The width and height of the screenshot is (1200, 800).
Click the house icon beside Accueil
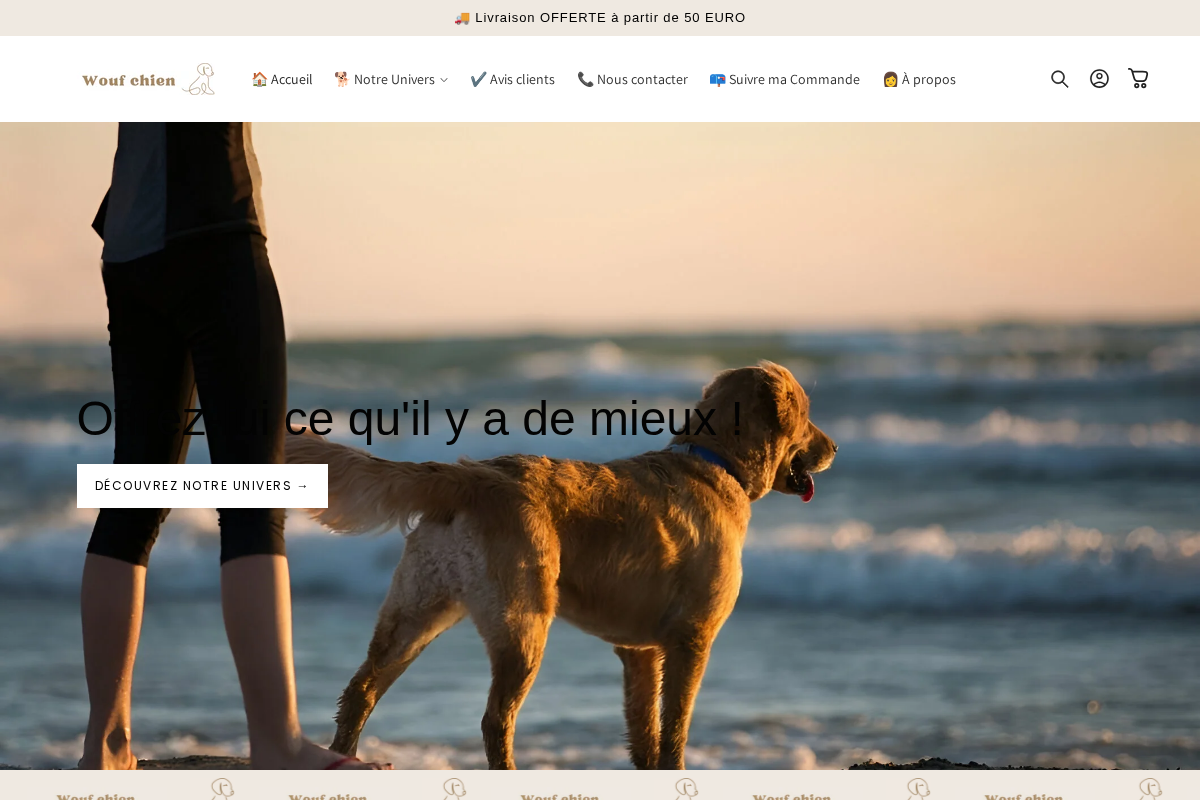(x=259, y=79)
